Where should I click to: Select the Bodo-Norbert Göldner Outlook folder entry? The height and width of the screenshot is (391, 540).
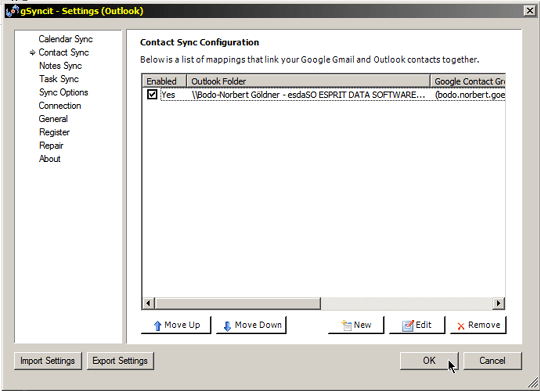(x=308, y=95)
